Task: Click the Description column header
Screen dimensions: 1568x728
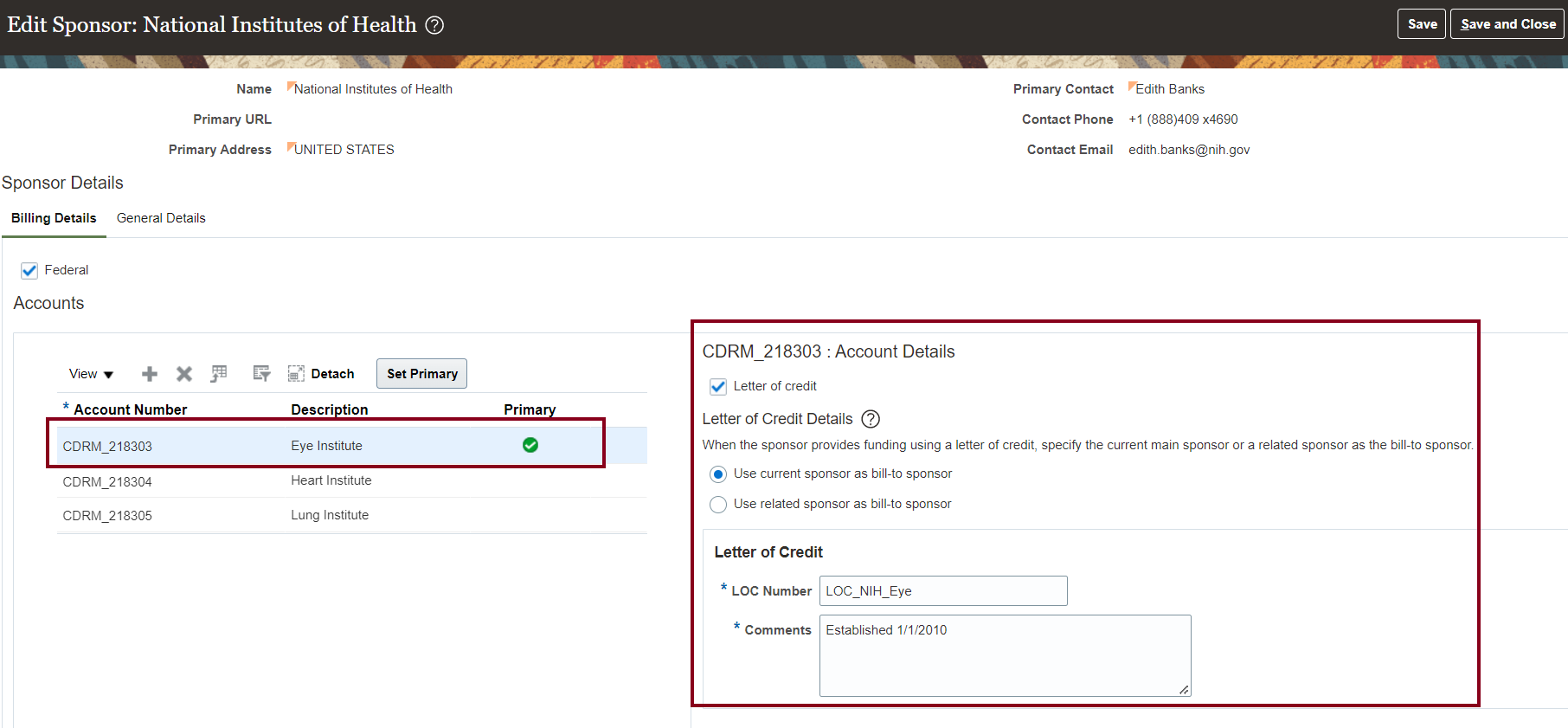Action: (x=329, y=409)
